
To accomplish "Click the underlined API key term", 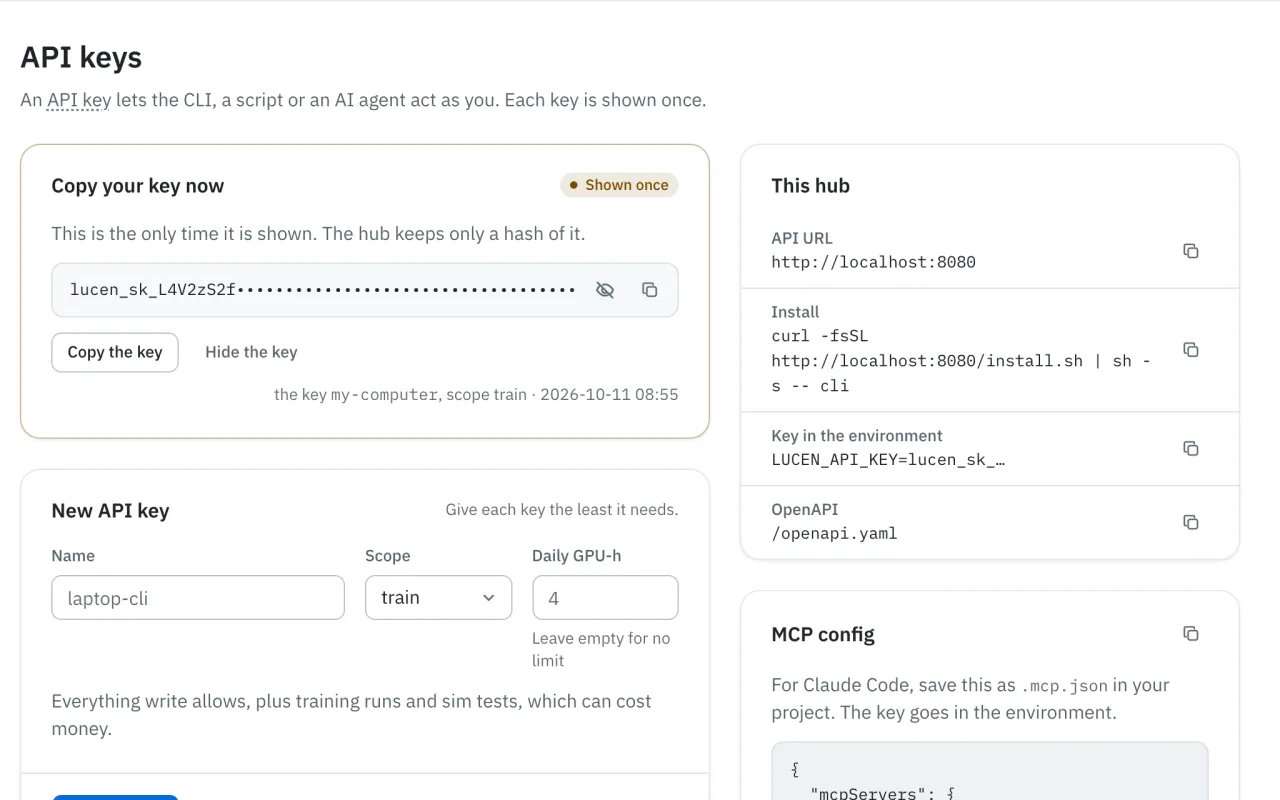I will click(79, 100).
